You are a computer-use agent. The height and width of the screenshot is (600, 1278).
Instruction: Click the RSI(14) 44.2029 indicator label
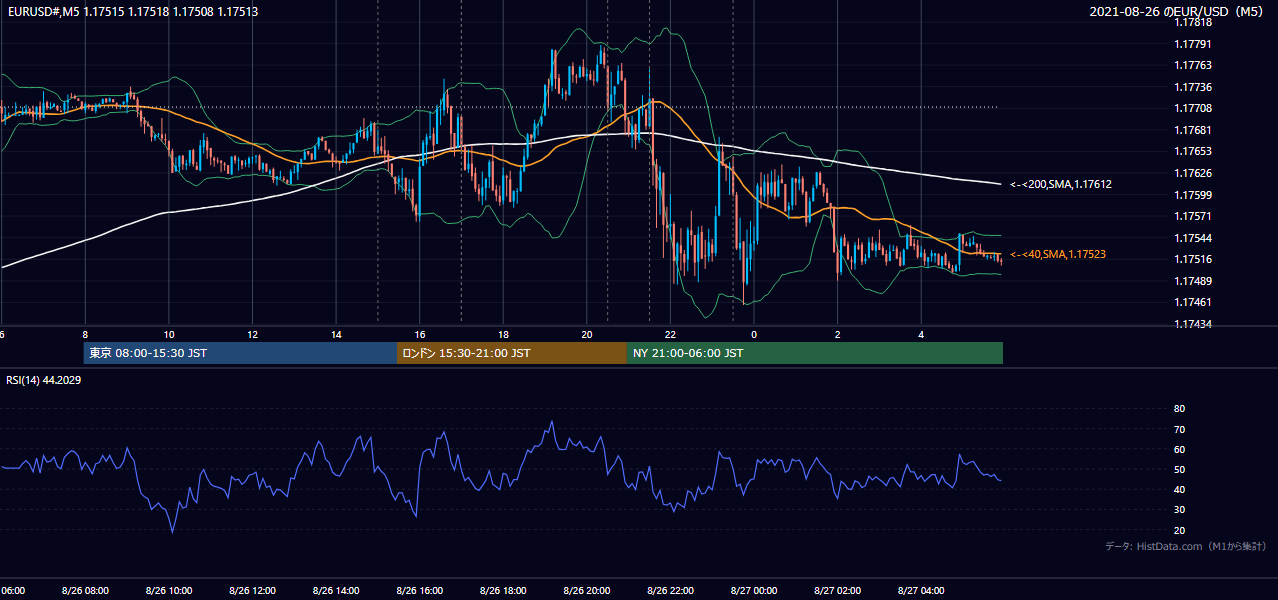(x=43, y=380)
